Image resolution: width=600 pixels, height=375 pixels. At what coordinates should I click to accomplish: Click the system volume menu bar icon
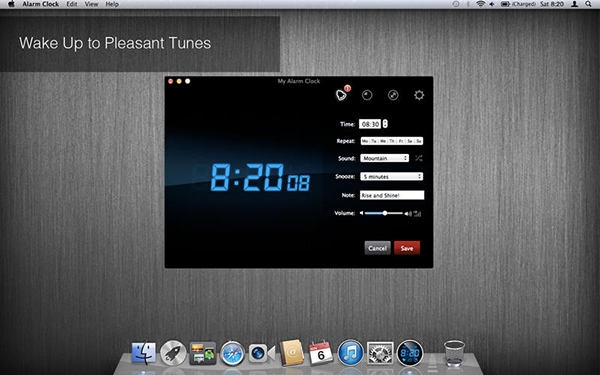(492, 4)
